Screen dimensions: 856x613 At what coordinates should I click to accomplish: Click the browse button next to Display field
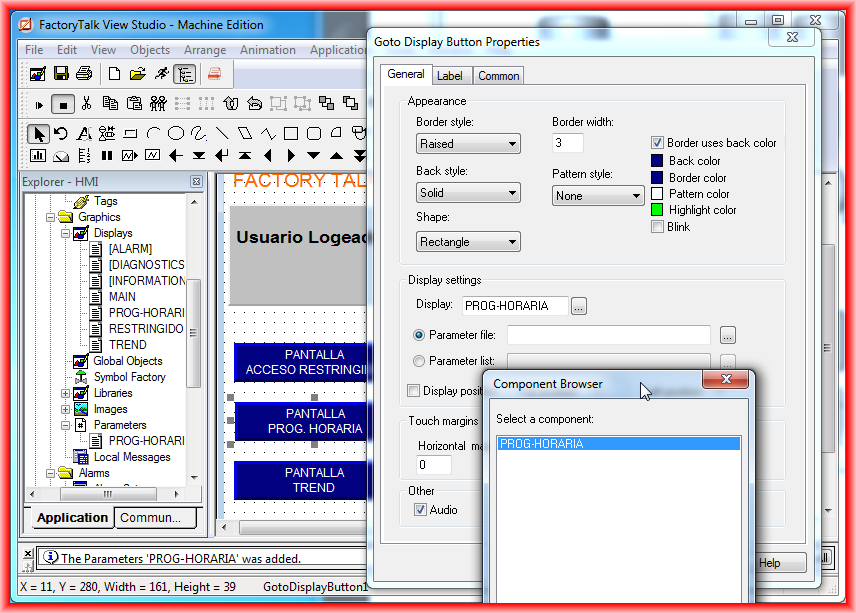point(579,306)
